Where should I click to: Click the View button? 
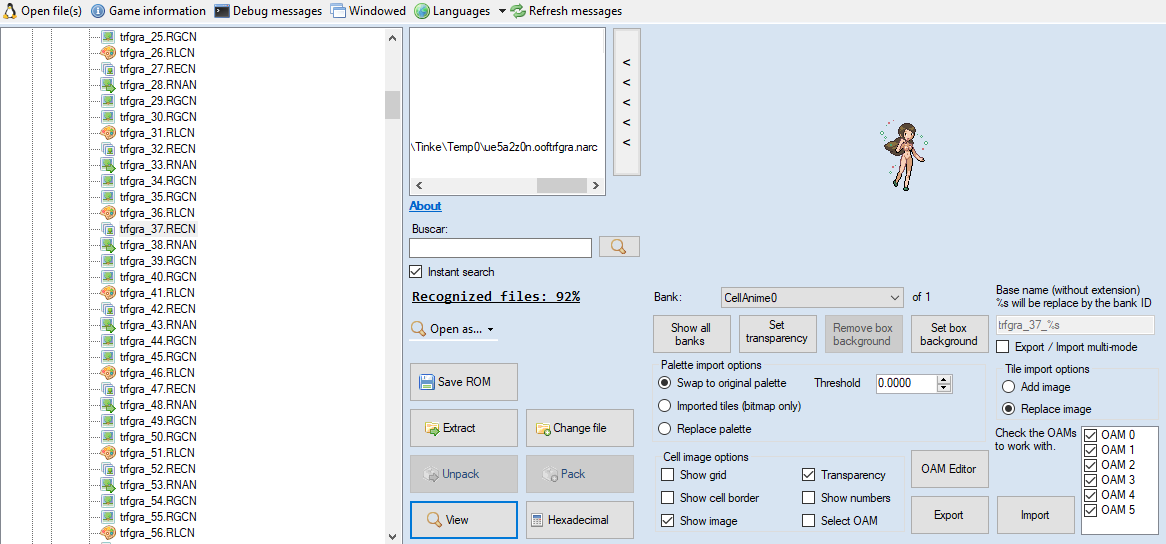coord(464,519)
